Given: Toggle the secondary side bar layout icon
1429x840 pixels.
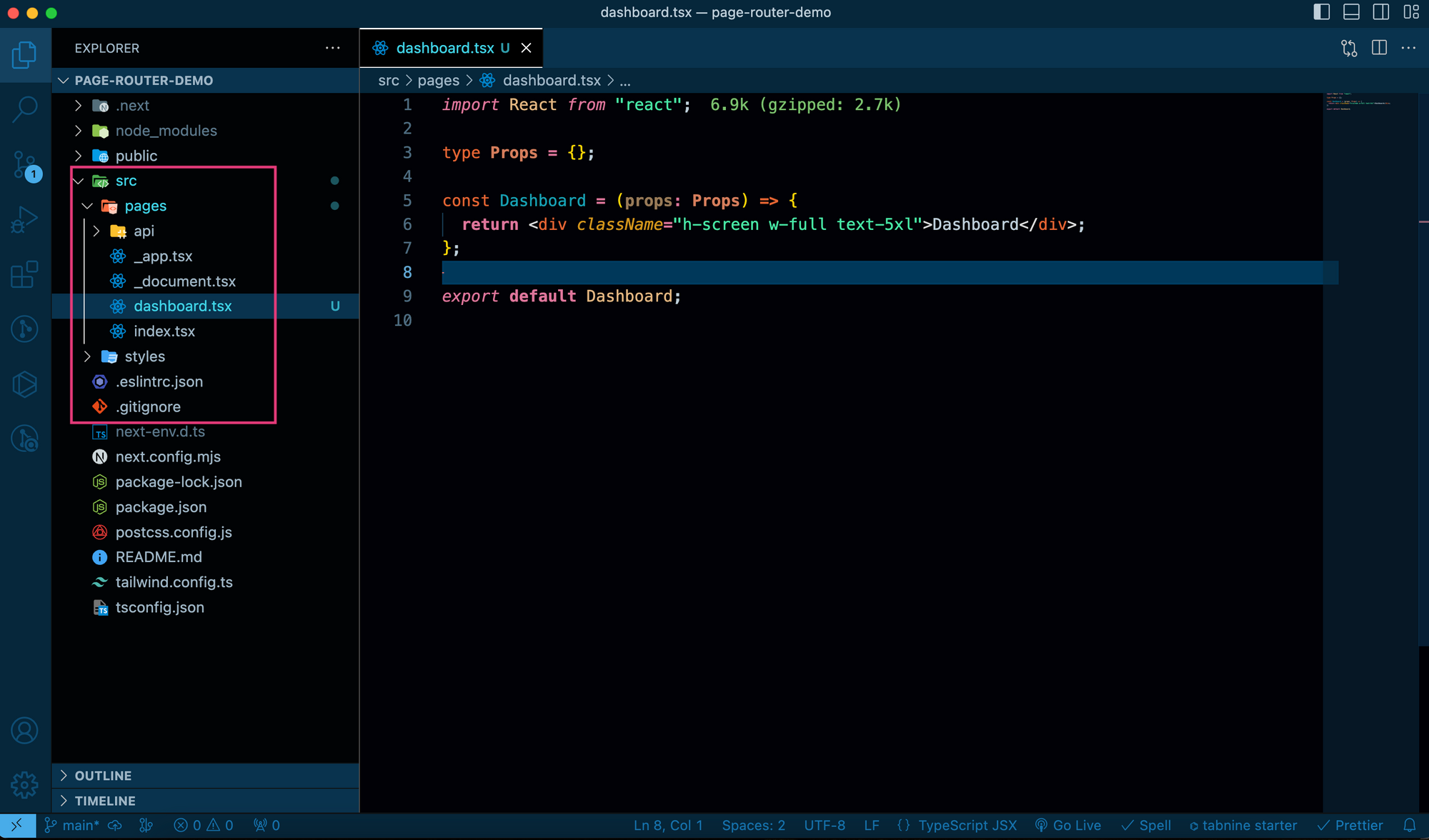Looking at the screenshot, I should (1381, 12).
